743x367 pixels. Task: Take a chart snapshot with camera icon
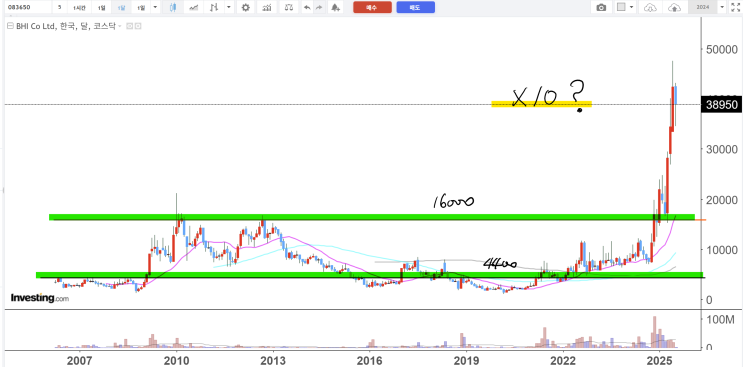601,7
